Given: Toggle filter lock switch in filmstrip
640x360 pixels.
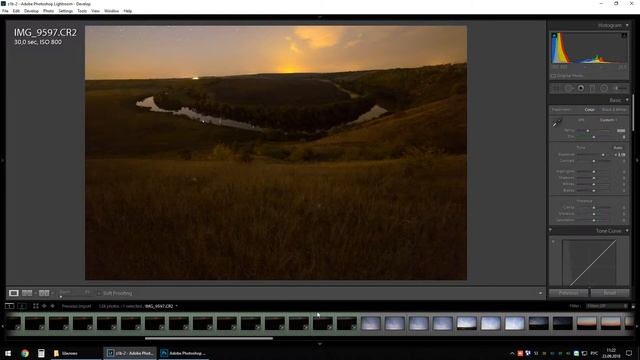Looking at the screenshot, I should pos(633,306).
